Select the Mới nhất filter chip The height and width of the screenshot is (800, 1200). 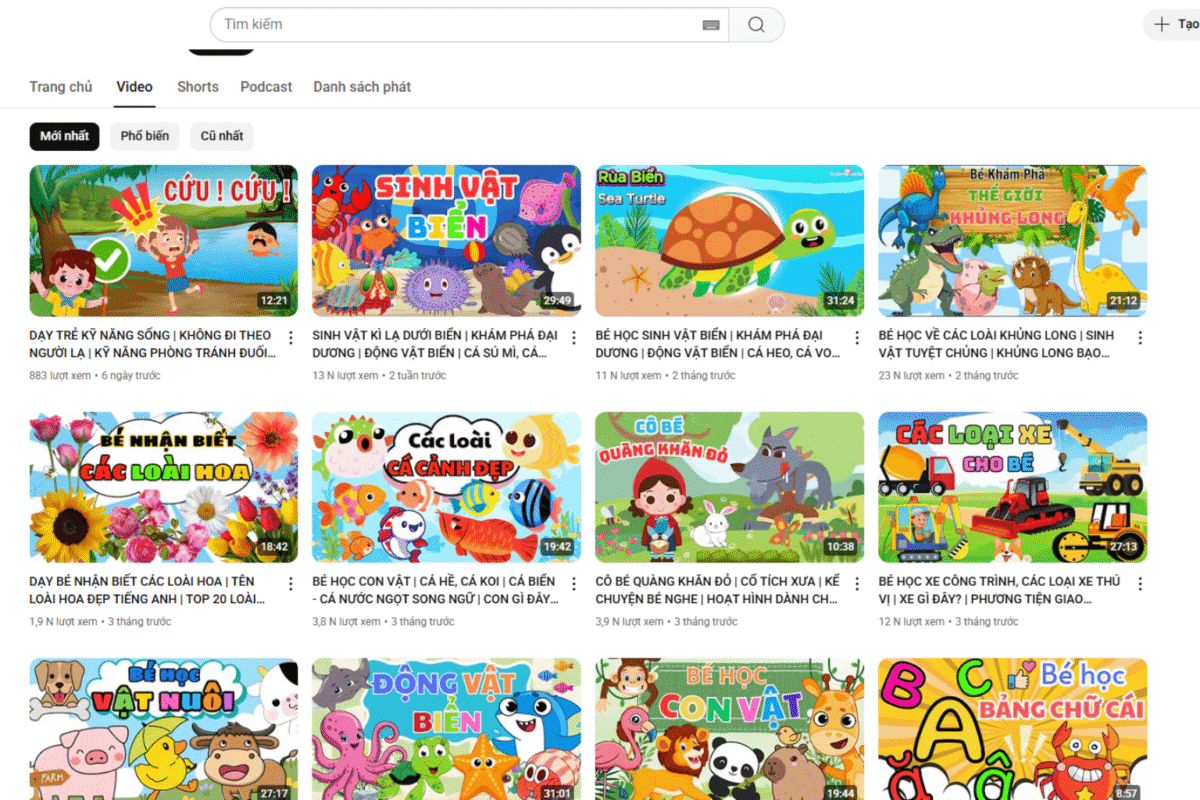tap(64, 136)
